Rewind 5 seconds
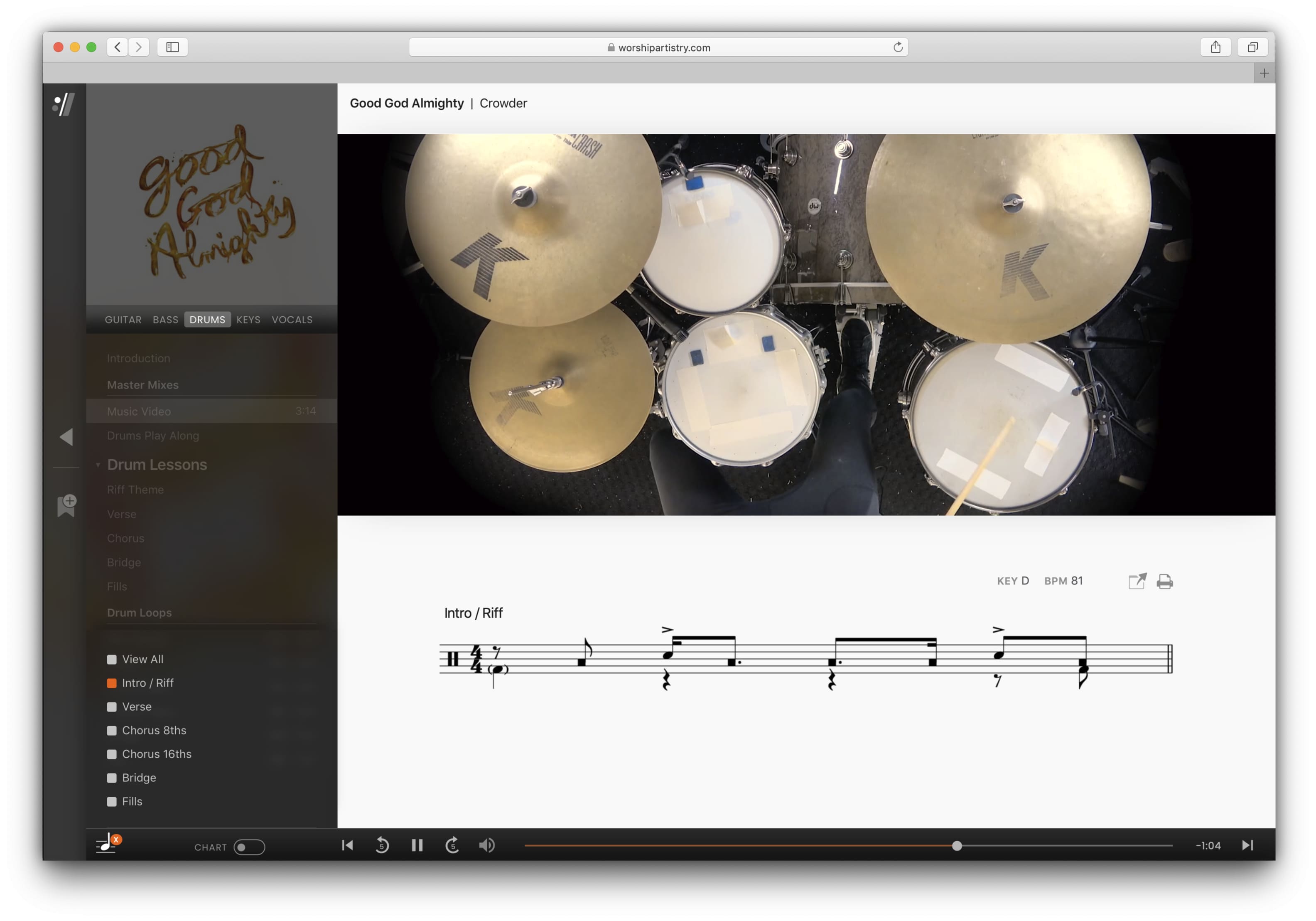This screenshot has width=1316, height=921. [382, 845]
